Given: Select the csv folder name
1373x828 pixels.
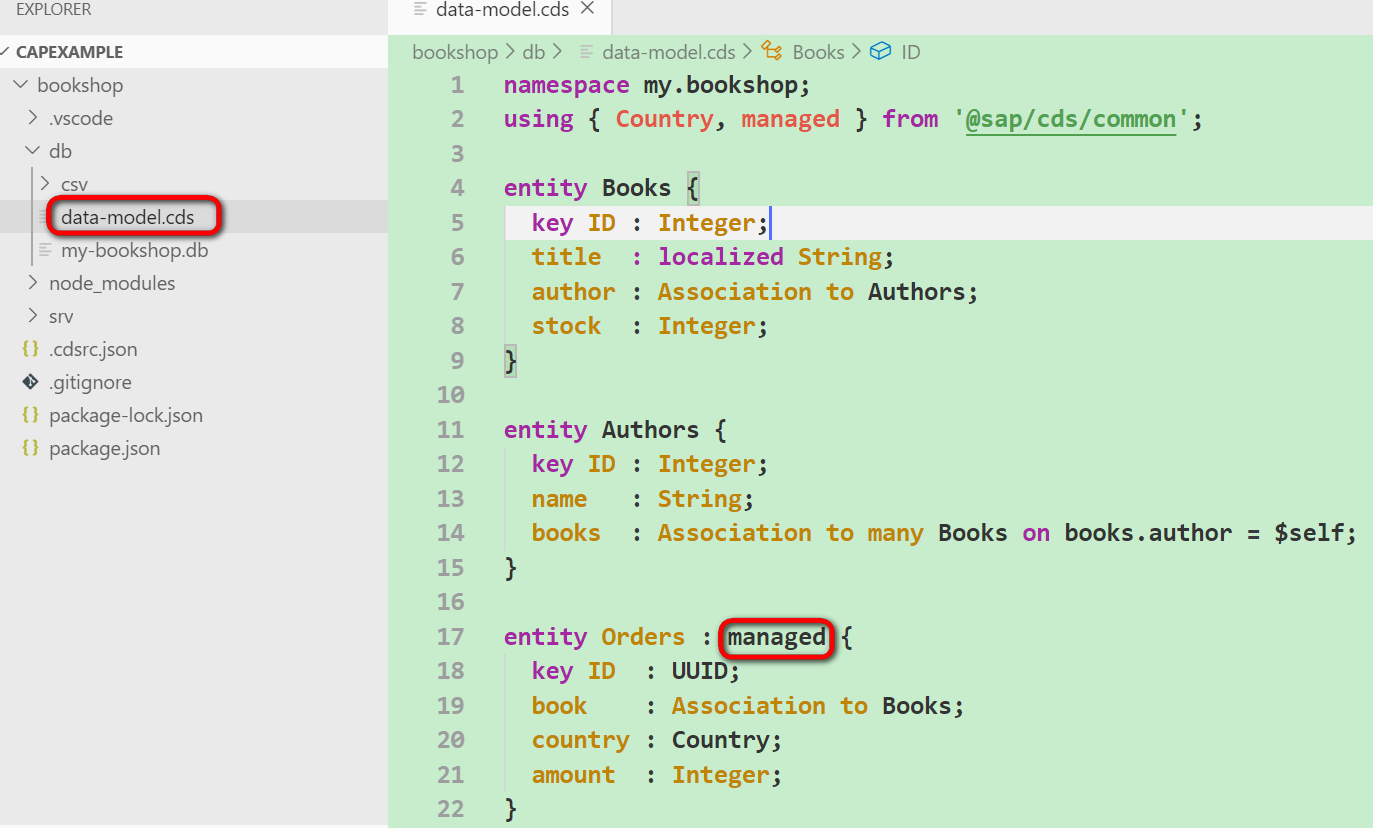Looking at the screenshot, I should pos(74,184).
